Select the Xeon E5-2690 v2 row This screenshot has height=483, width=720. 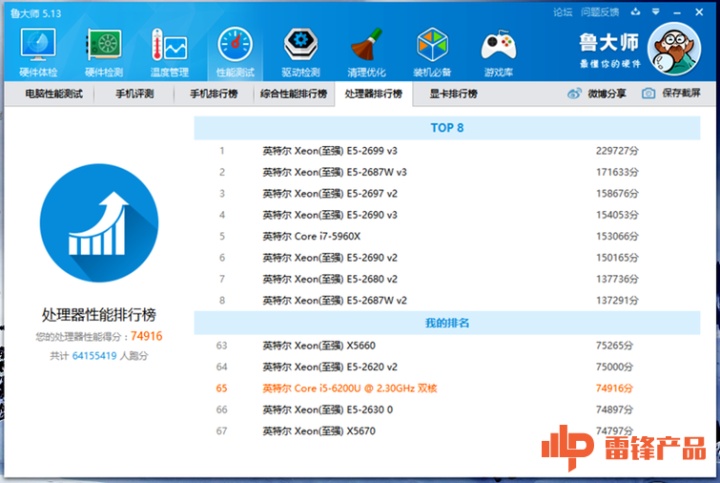447,258
